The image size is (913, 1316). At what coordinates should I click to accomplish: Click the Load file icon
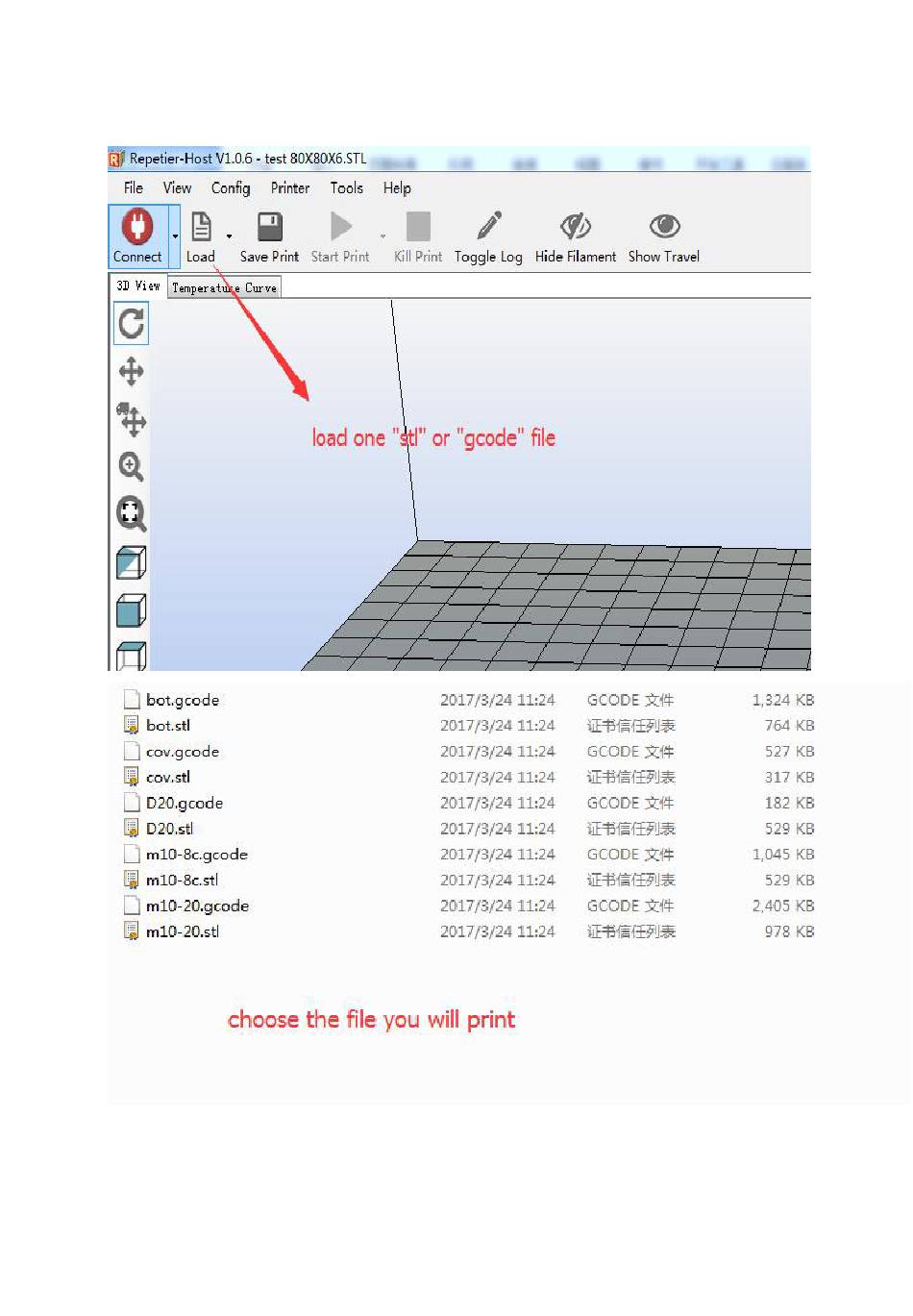(201, 227)
